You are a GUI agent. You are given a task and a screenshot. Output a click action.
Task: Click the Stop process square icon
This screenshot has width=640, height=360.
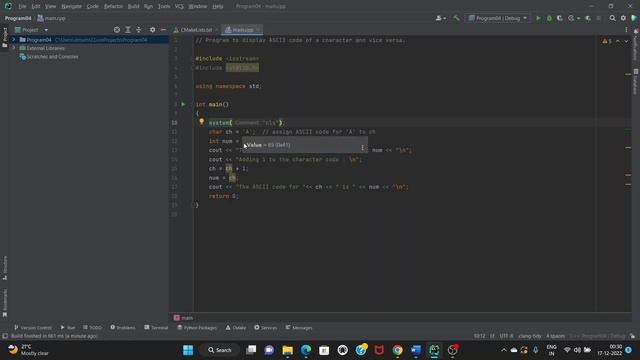click(599, 18)
